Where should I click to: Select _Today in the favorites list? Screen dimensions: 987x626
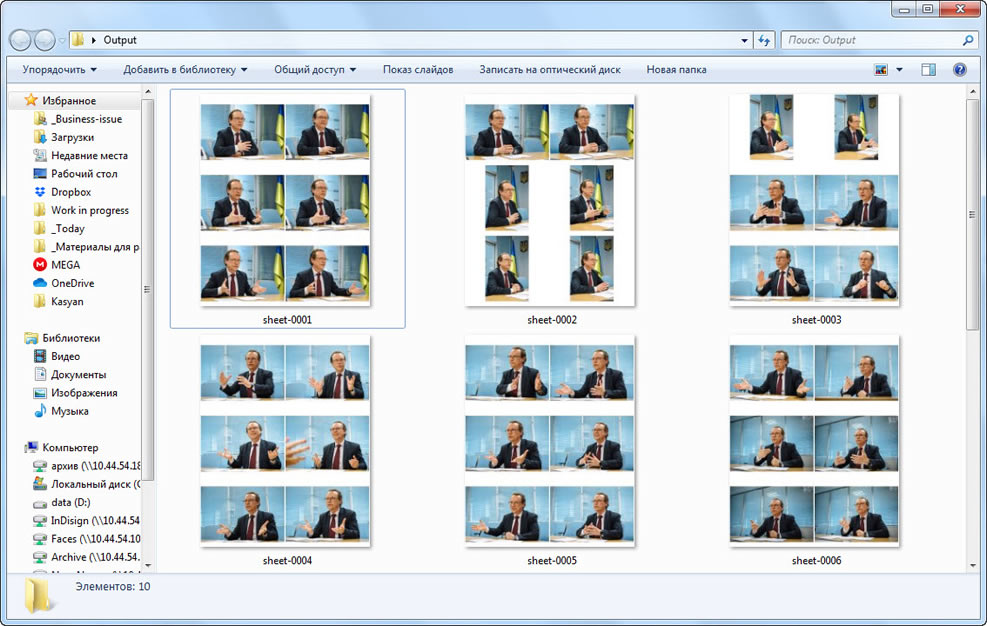[x=68, y=228]
